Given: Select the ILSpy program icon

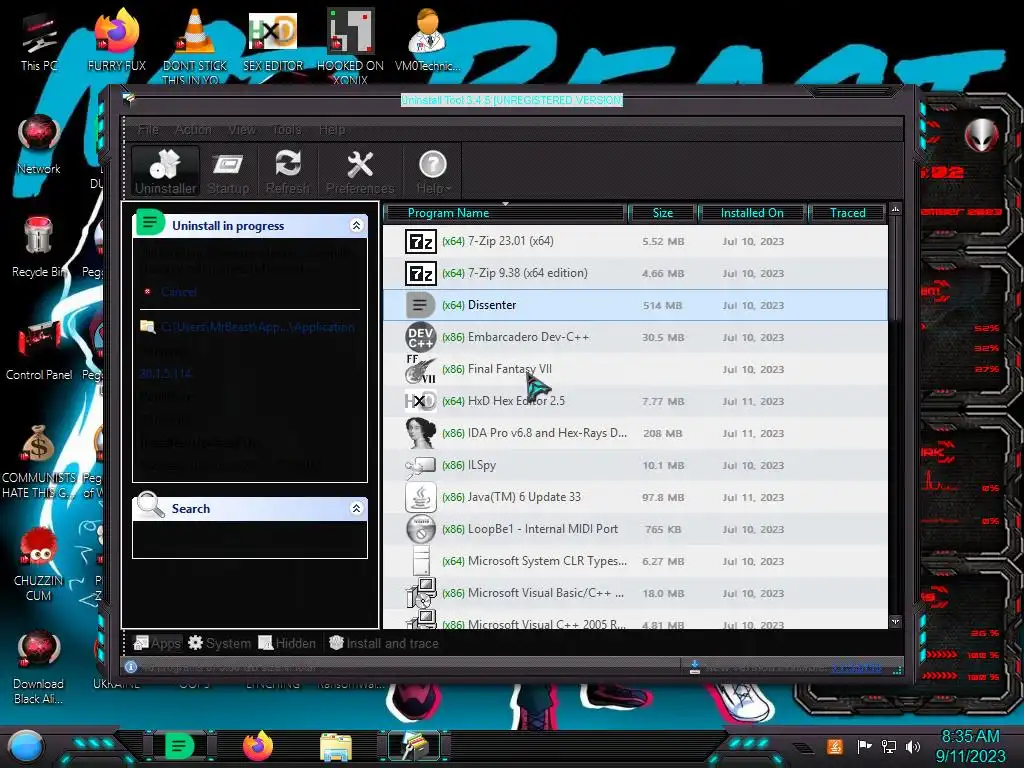Looking at the screenshot, I should tap(421, 465).
